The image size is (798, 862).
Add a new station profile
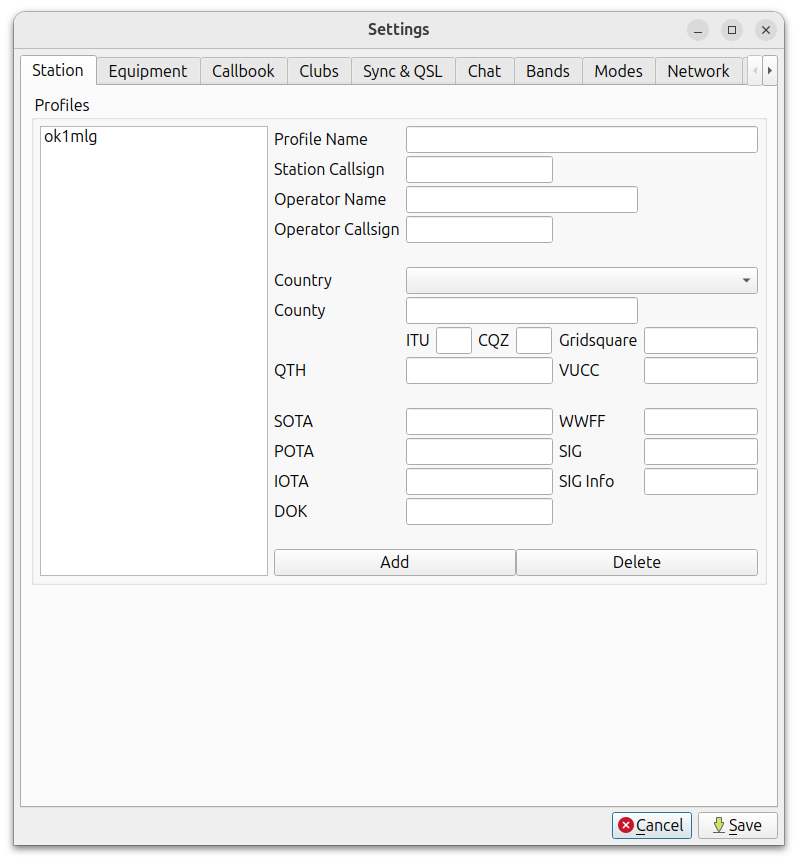[394, 562]
